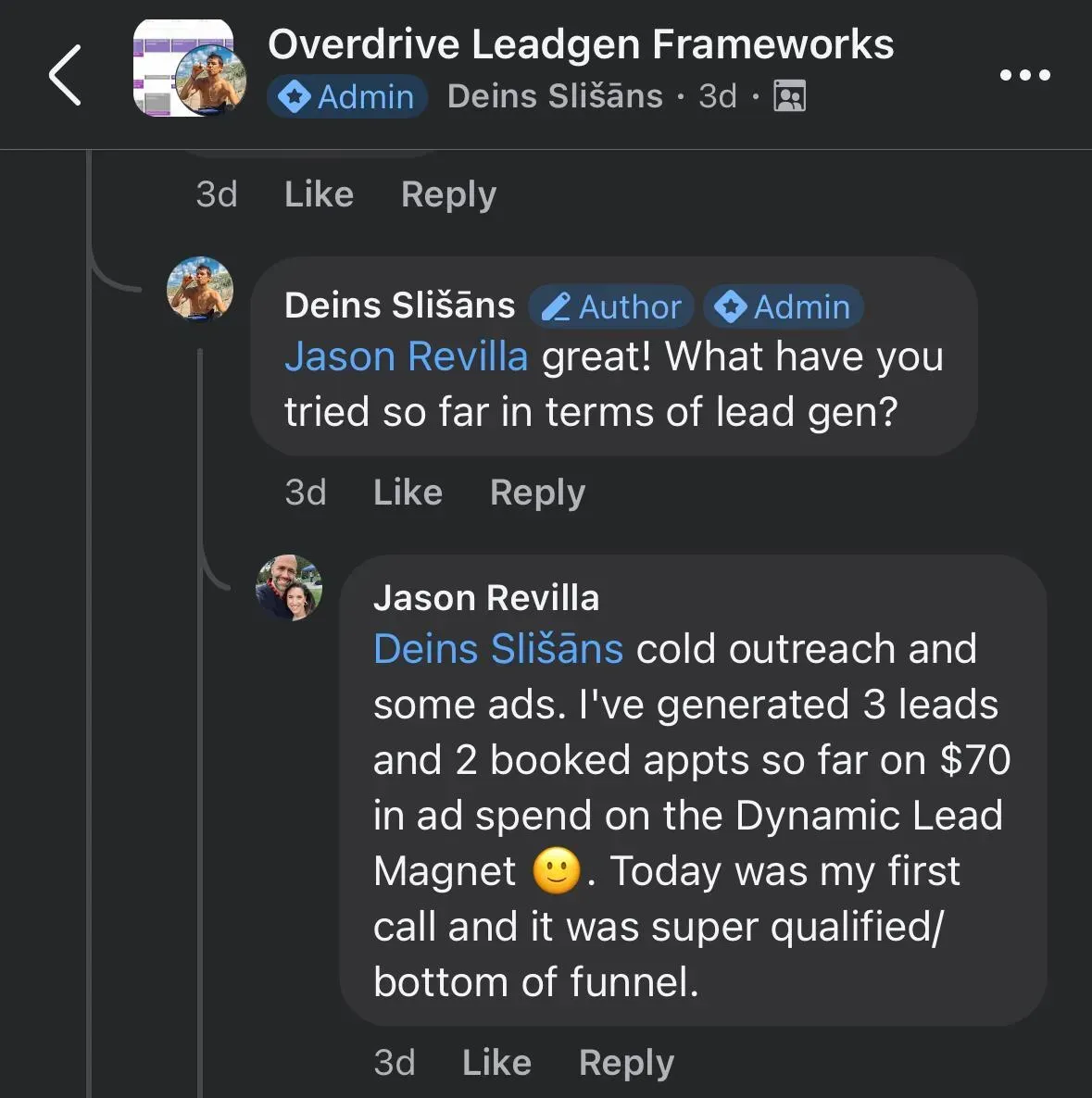
Task: Tap the group members icon in header
Action: (789, 96)
